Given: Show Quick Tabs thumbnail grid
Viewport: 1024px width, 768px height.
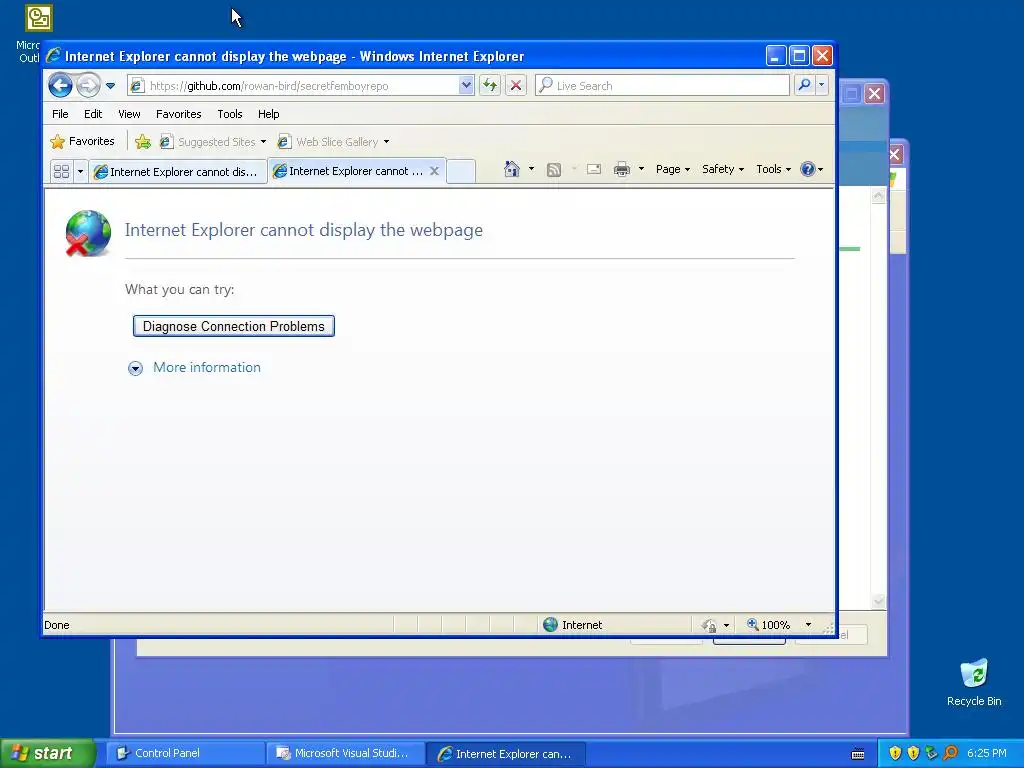Looking at the screenshot, I should [x=61, y=172].
